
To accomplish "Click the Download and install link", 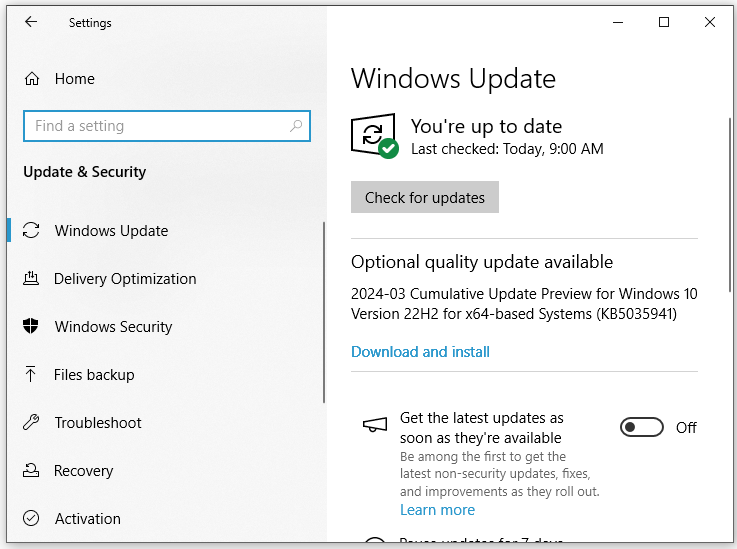I will click(420, 352).
